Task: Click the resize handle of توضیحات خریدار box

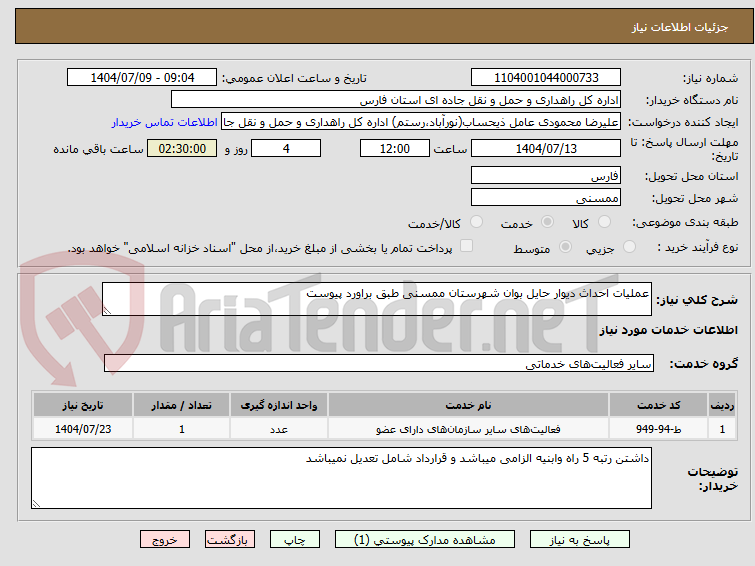Action: (37, 503)
